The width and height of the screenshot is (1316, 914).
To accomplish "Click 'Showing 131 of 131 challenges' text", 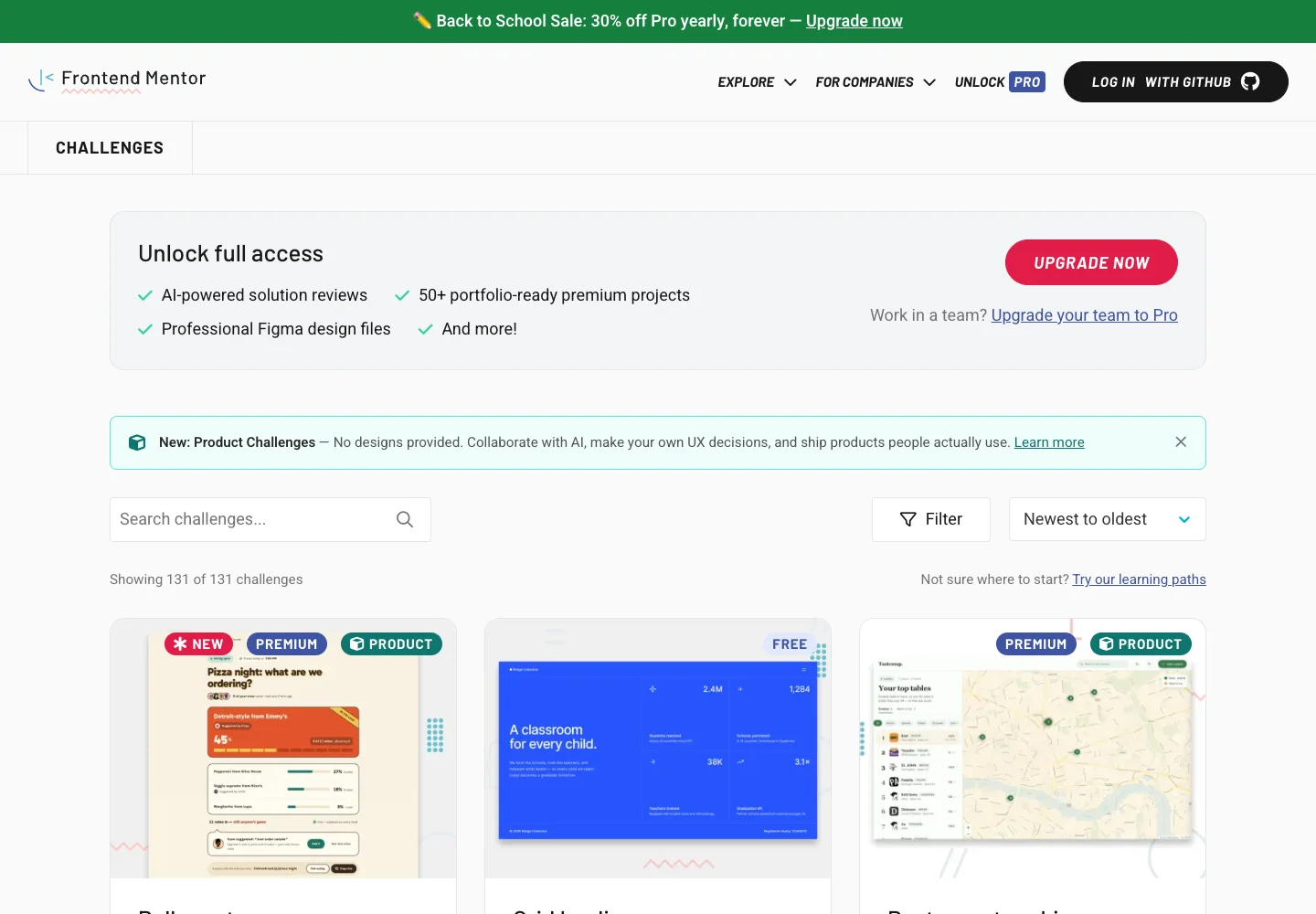I will tap(207, 579).
